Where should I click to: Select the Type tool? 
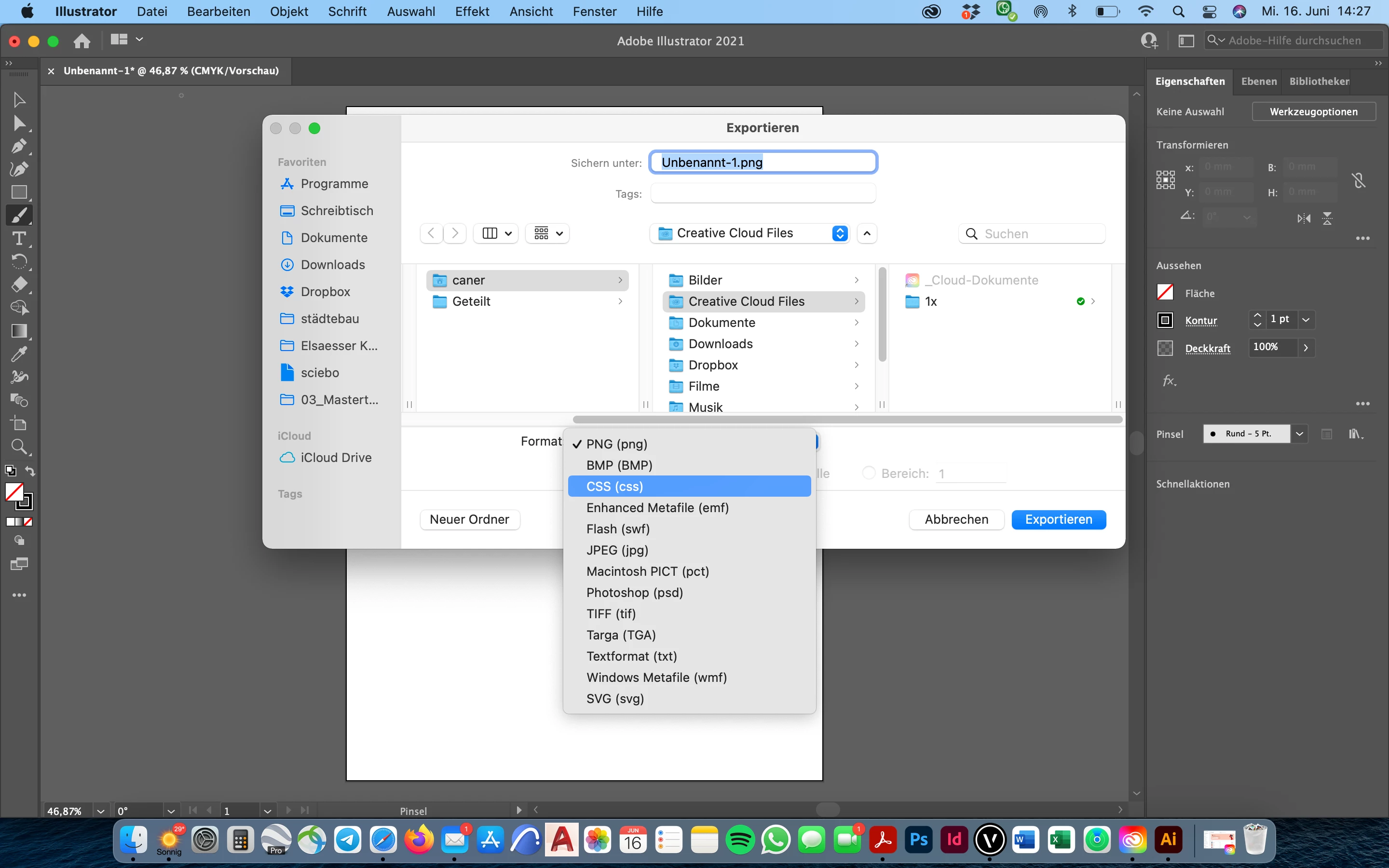coord(19,238)
